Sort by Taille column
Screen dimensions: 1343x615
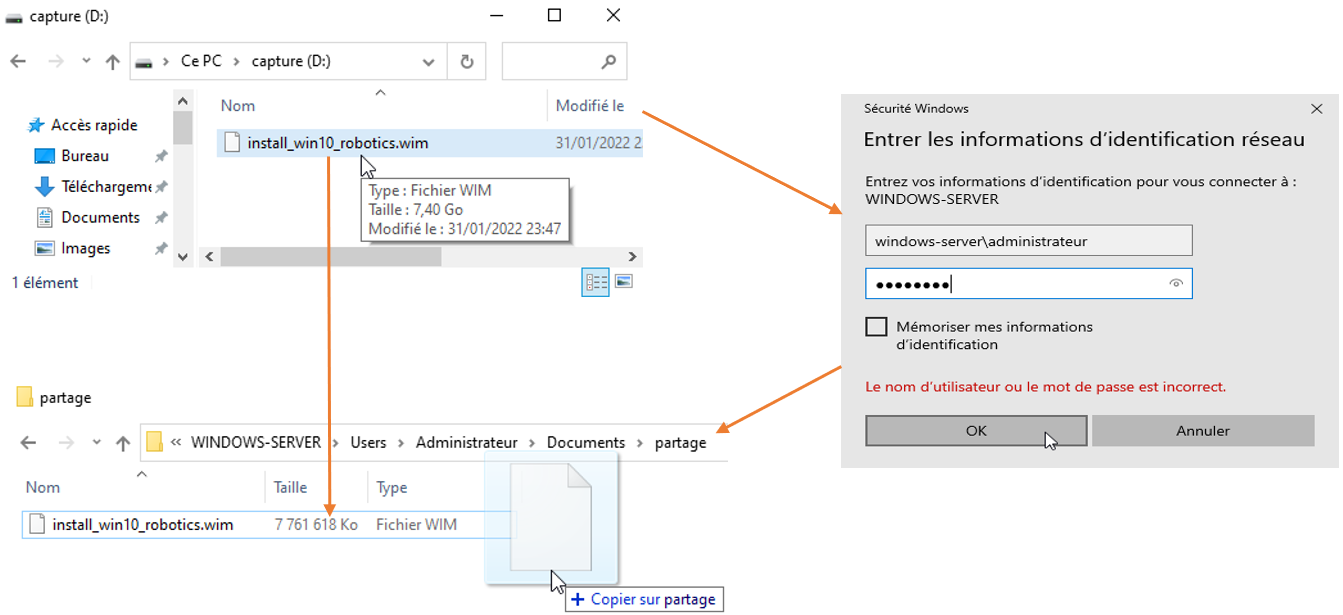(x=291, y=487)
